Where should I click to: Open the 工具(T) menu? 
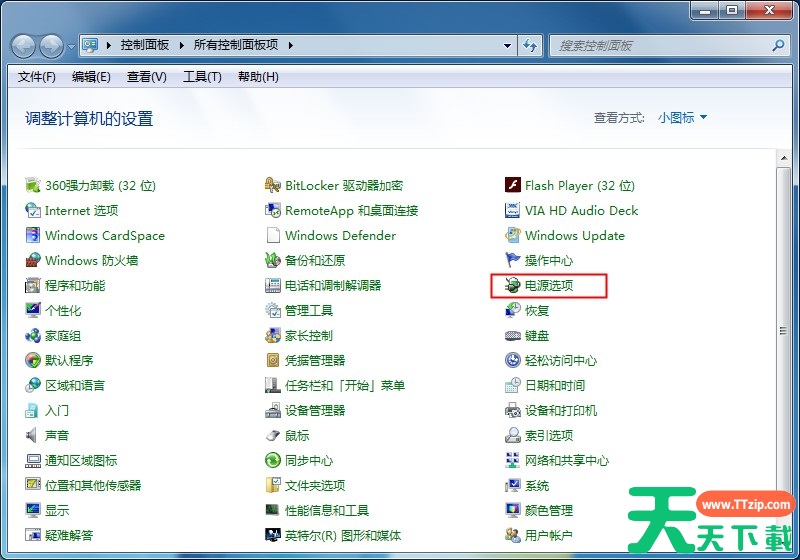203,77
